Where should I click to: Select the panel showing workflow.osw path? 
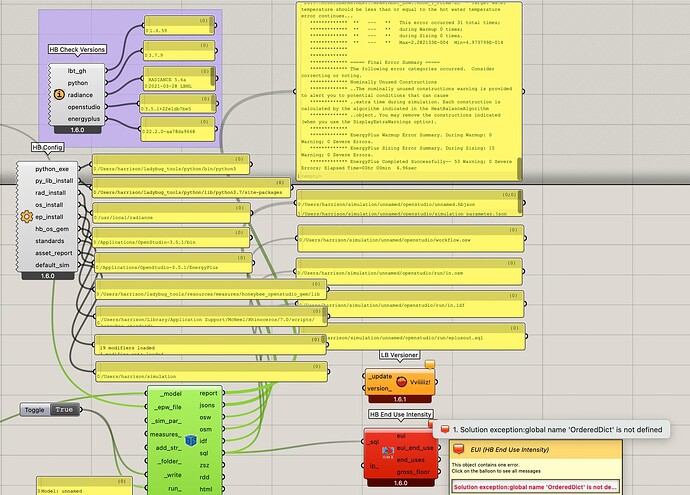(x=411, y=238)
